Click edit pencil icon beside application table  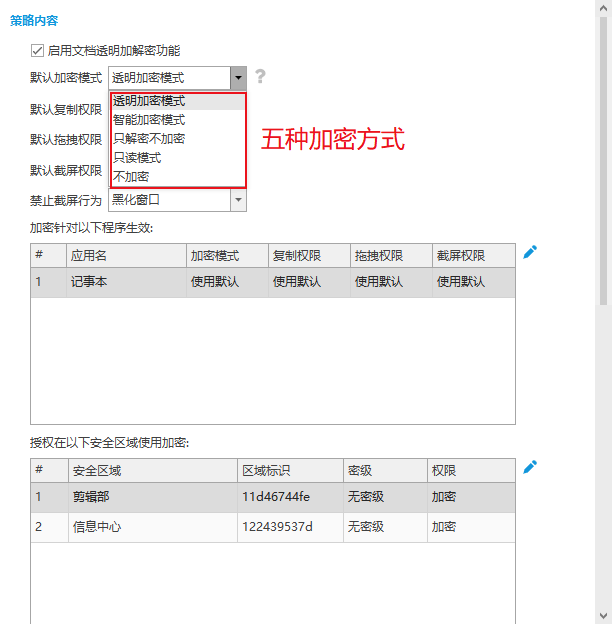point(530,252)
